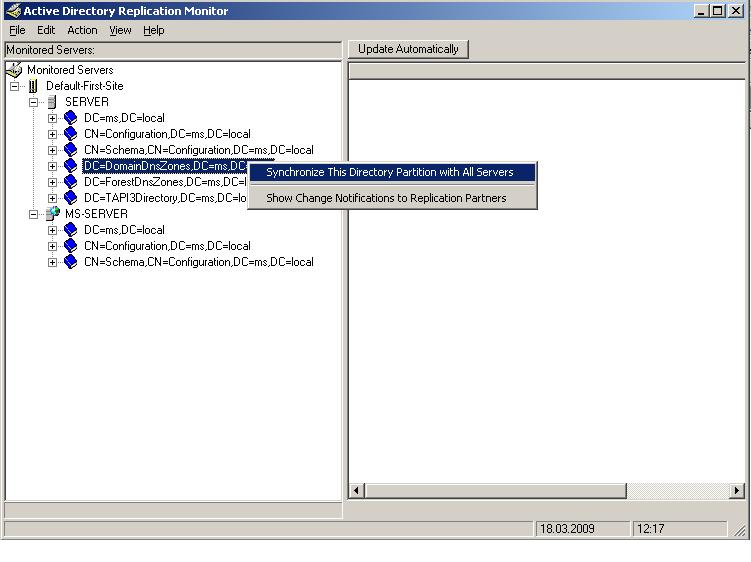Open the Edit menu
This screenshot has width=751, height=562.
(x=46, y=30)
